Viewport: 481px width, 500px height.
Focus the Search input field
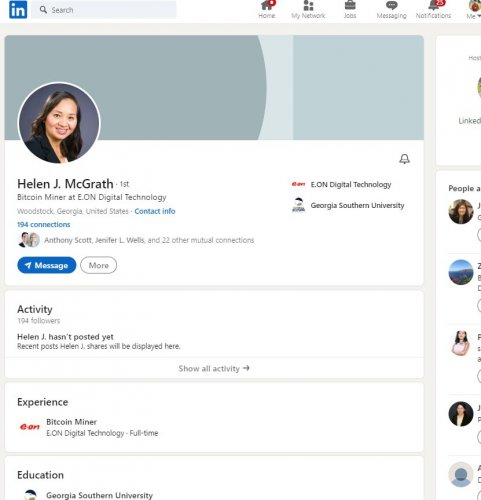[104, 10]
